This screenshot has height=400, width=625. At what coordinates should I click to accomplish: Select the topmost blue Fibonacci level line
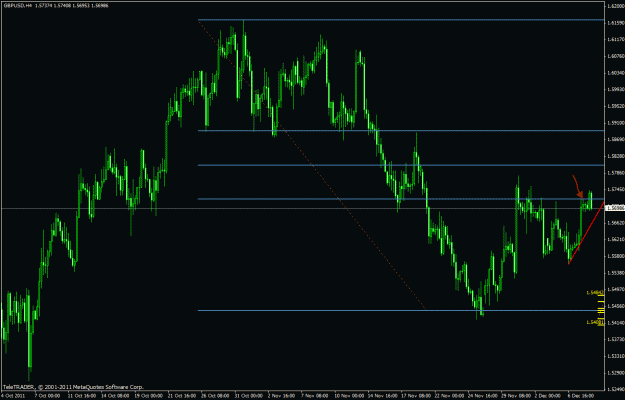click(x=401, y=20)
